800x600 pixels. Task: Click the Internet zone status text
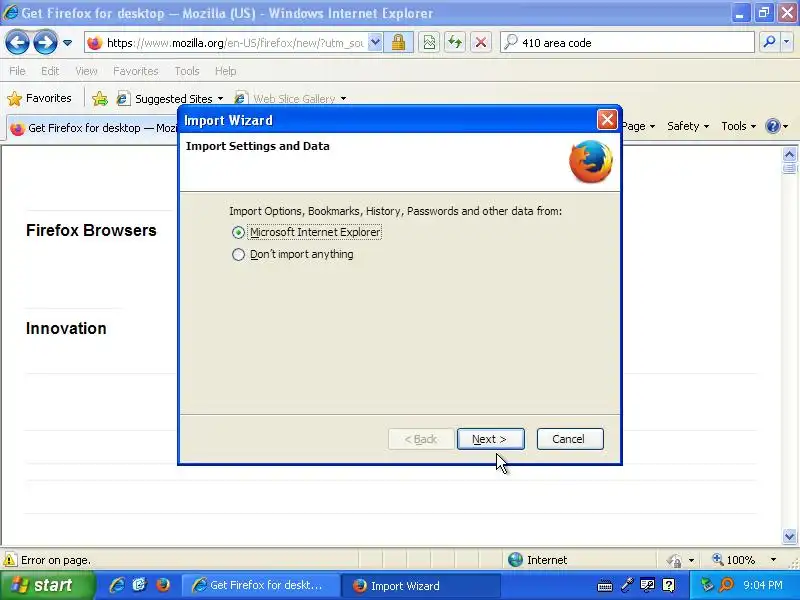click(x=547, y=560)
